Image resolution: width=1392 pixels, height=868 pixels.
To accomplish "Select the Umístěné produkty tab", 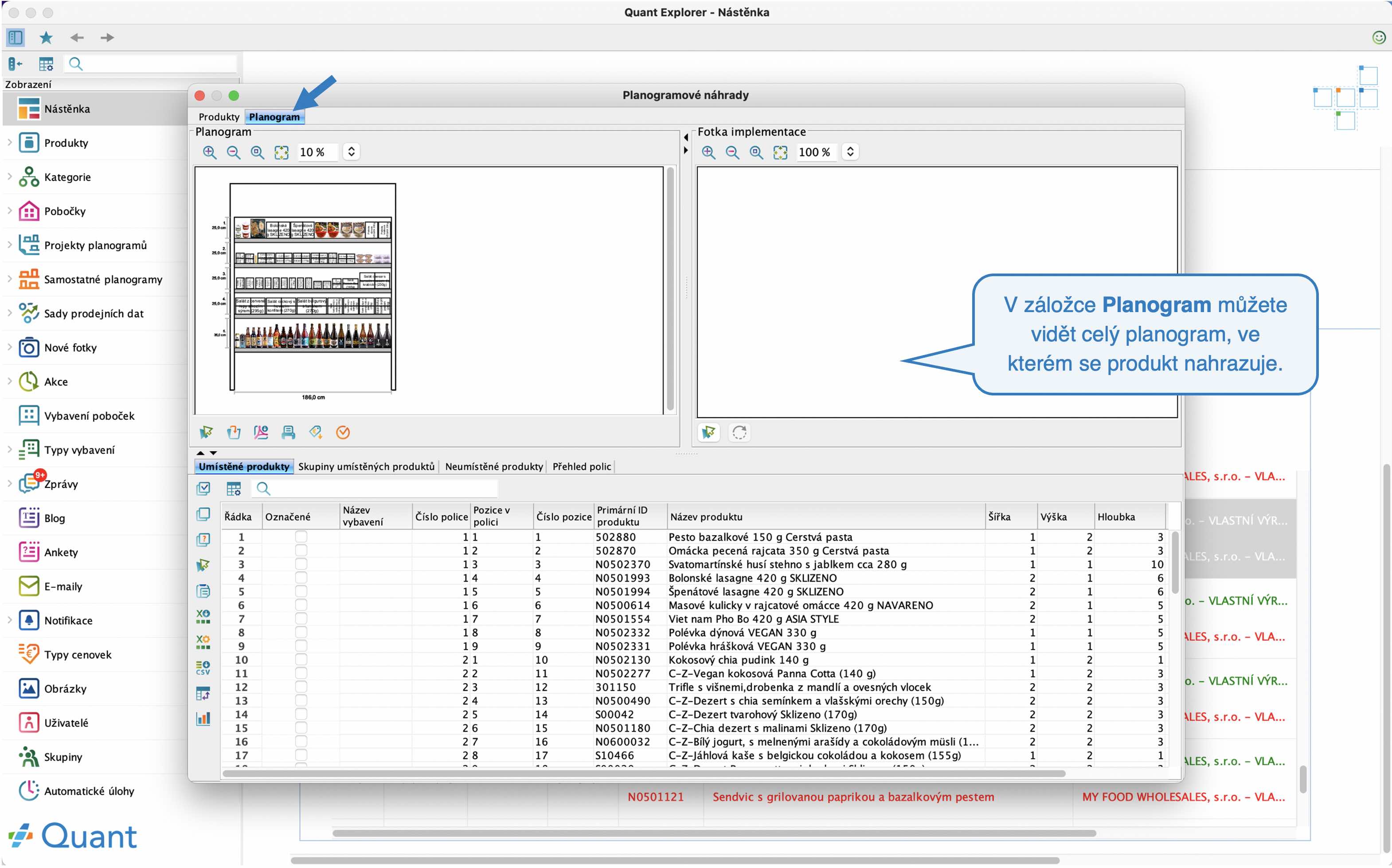I will (x=244, y=467).
